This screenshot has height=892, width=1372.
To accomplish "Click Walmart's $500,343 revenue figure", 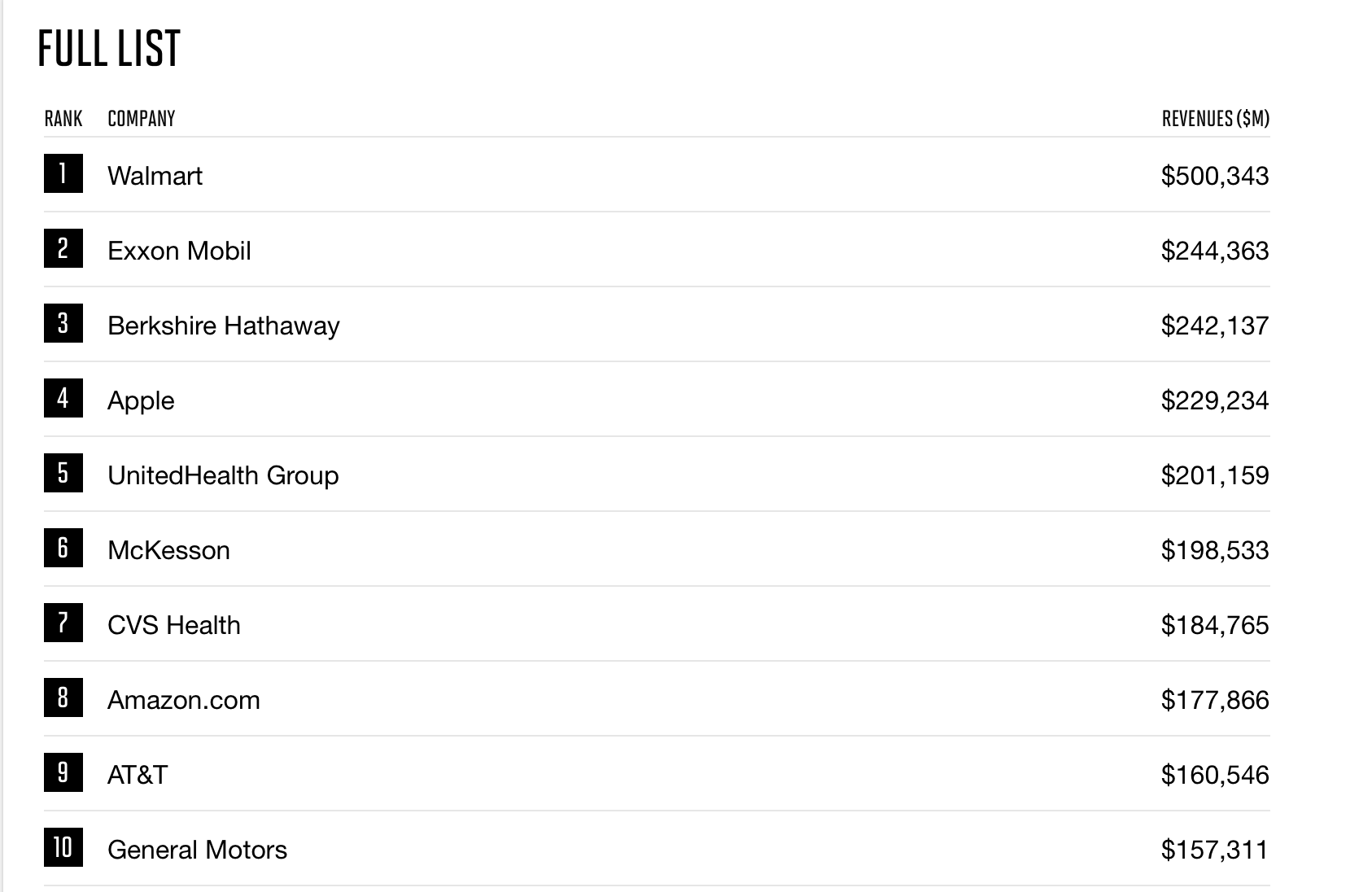I will coord(1215,176).
